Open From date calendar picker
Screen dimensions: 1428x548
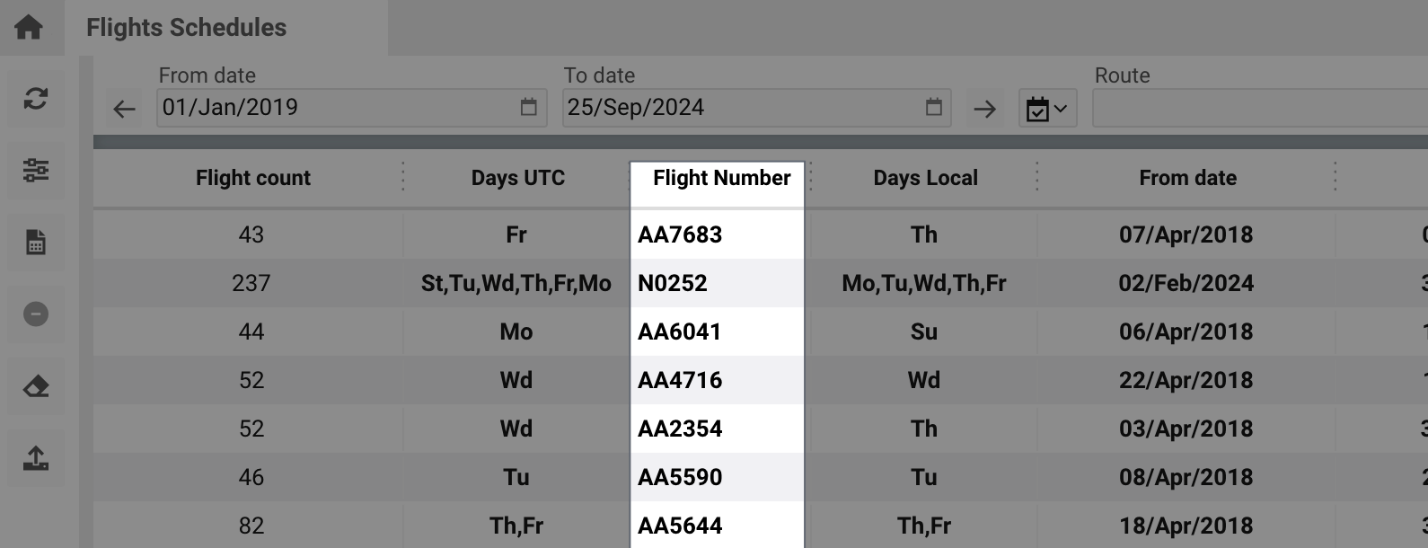tap(529, 108)
